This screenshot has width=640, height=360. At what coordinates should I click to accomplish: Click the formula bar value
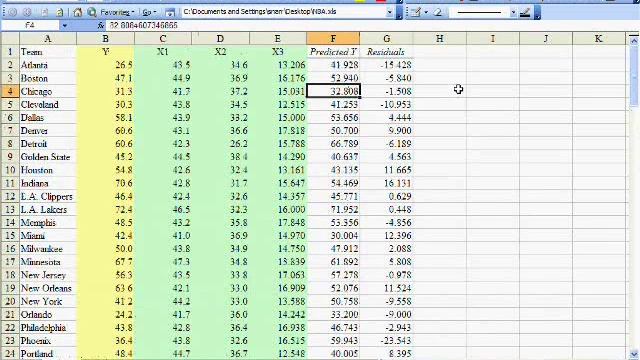[144, 25]
